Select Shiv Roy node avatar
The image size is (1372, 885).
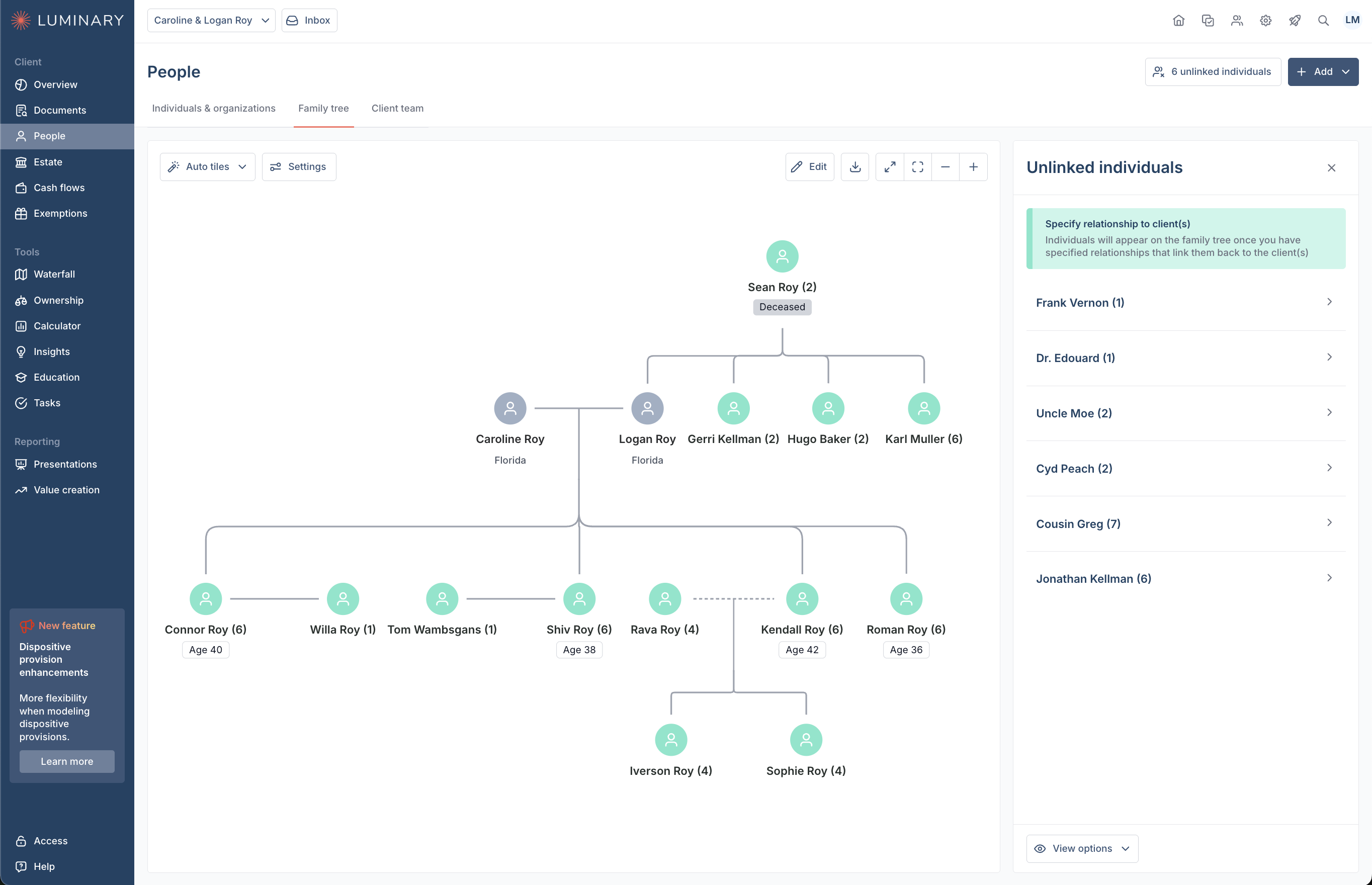pos(579,599)
